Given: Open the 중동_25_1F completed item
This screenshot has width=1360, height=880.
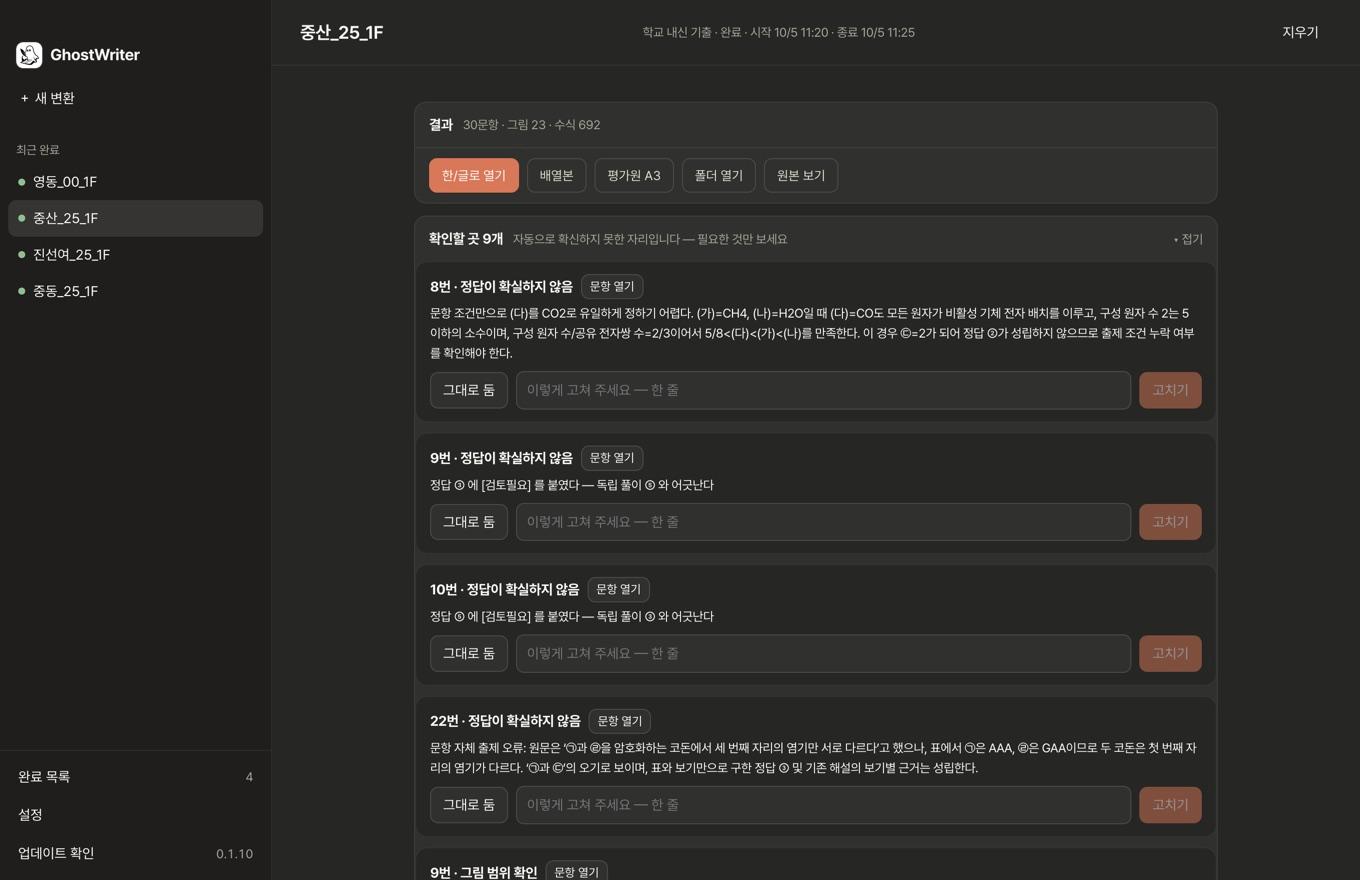Looking at the screenshot, I should [x=135, y=291].
